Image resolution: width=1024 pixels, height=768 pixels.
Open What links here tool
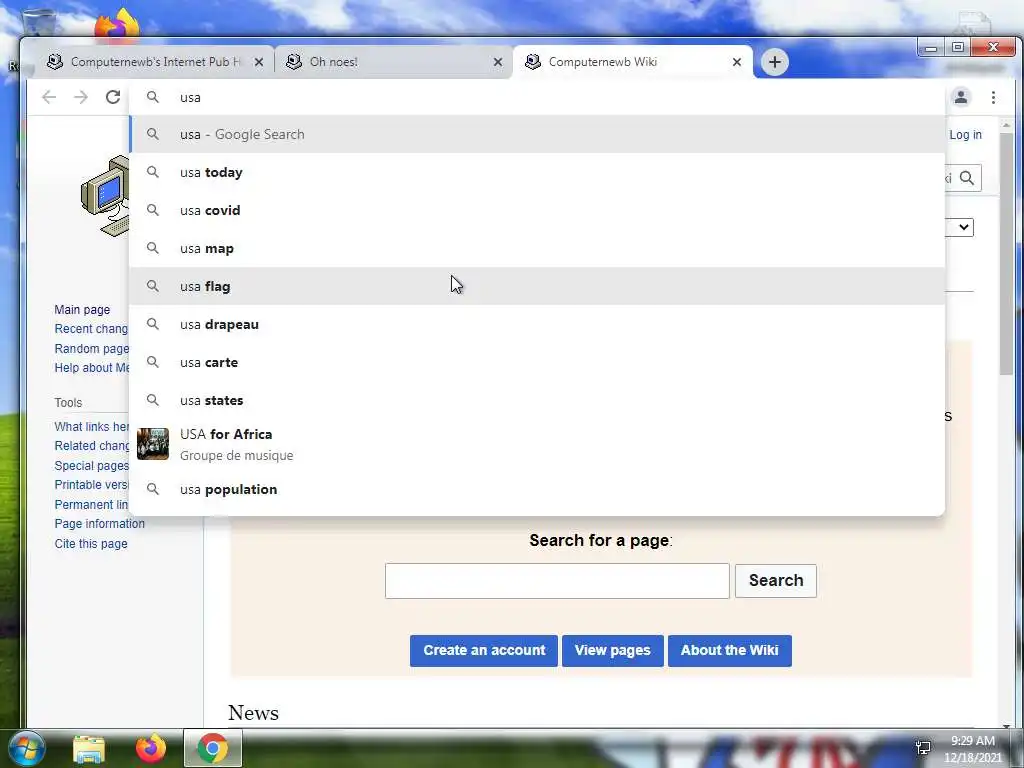click(x=92, y=426)
